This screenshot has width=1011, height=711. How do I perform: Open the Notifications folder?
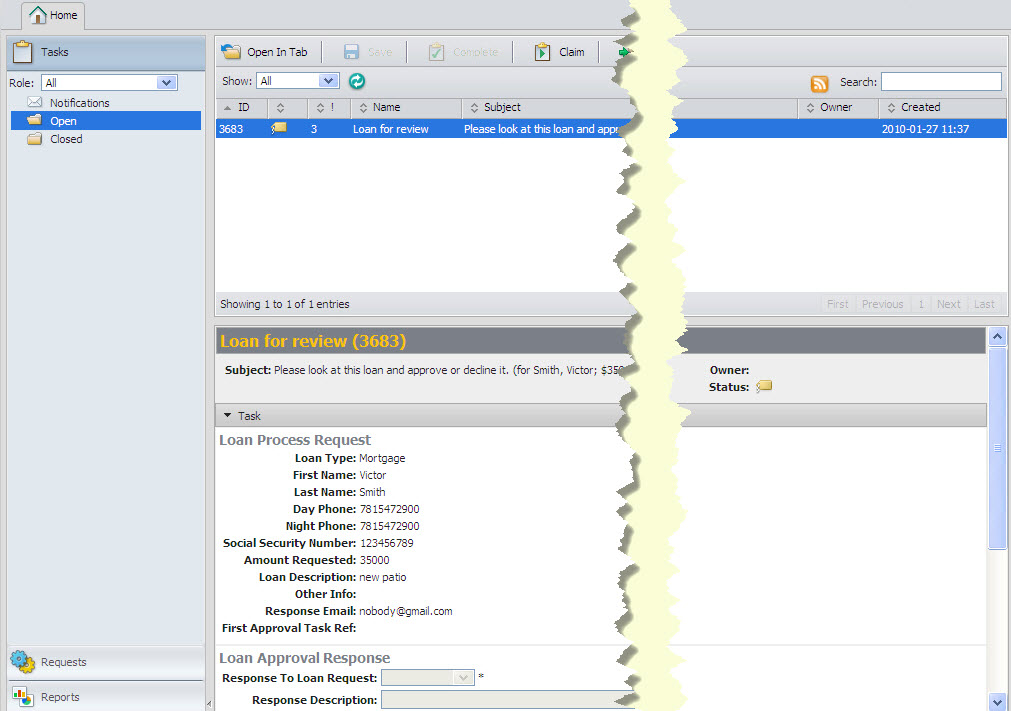click(79, 103)
